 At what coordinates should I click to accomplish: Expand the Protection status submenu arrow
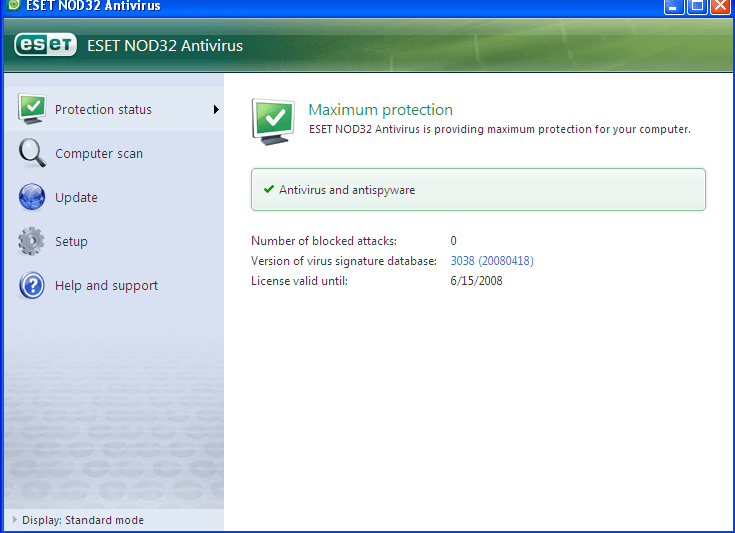tap(216, 109)
